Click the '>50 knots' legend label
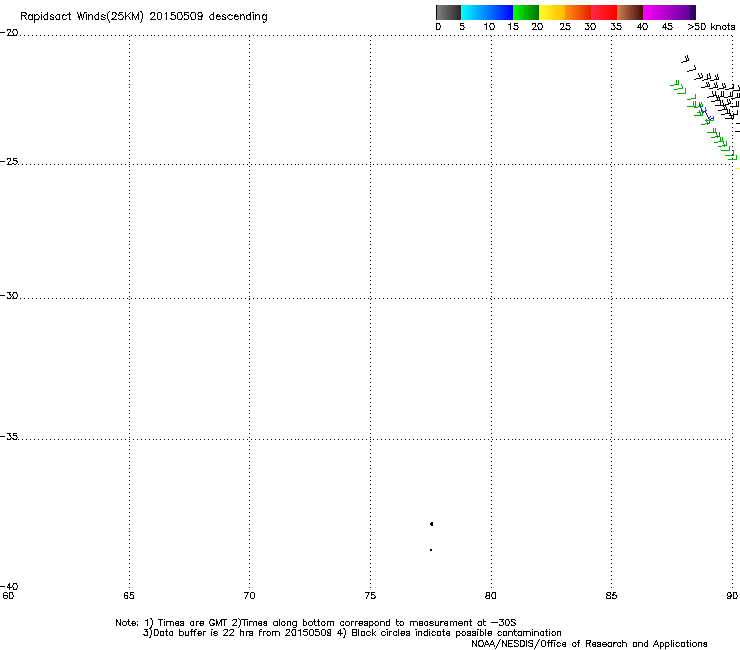The width and height of the screenshot is (740, 650). coord(711,27)
